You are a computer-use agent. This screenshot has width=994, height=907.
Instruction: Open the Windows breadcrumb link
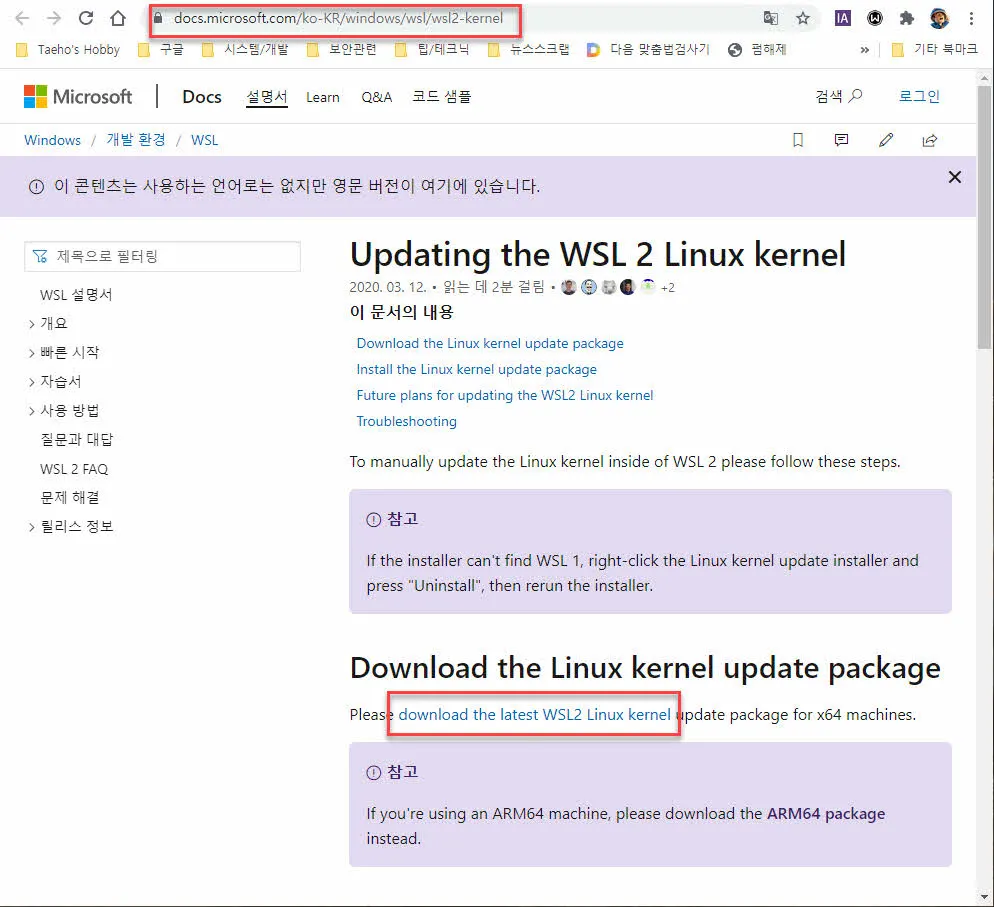(53, 140)
